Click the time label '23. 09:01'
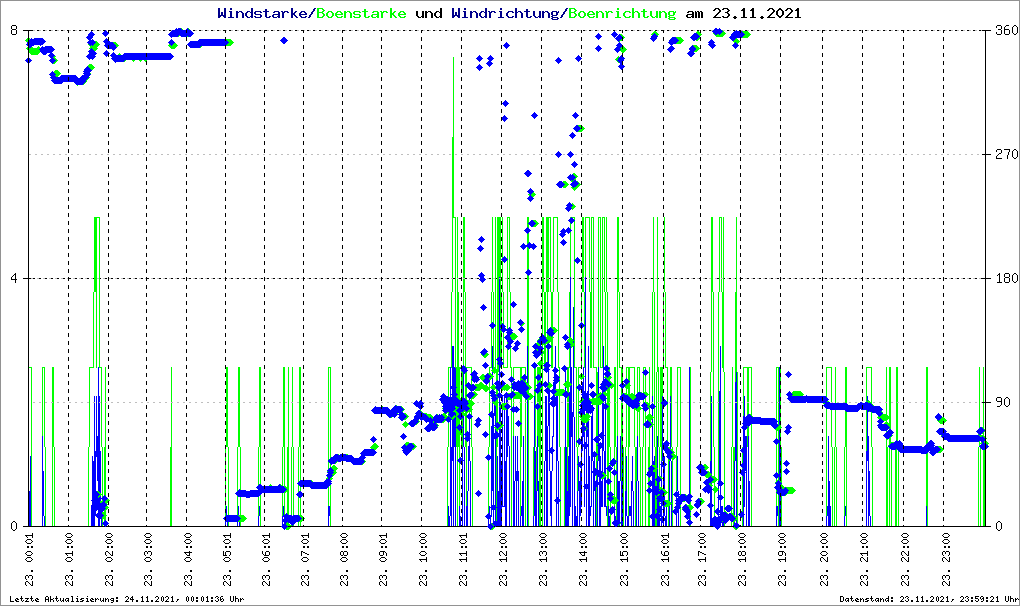 click(x=382, y=560)
